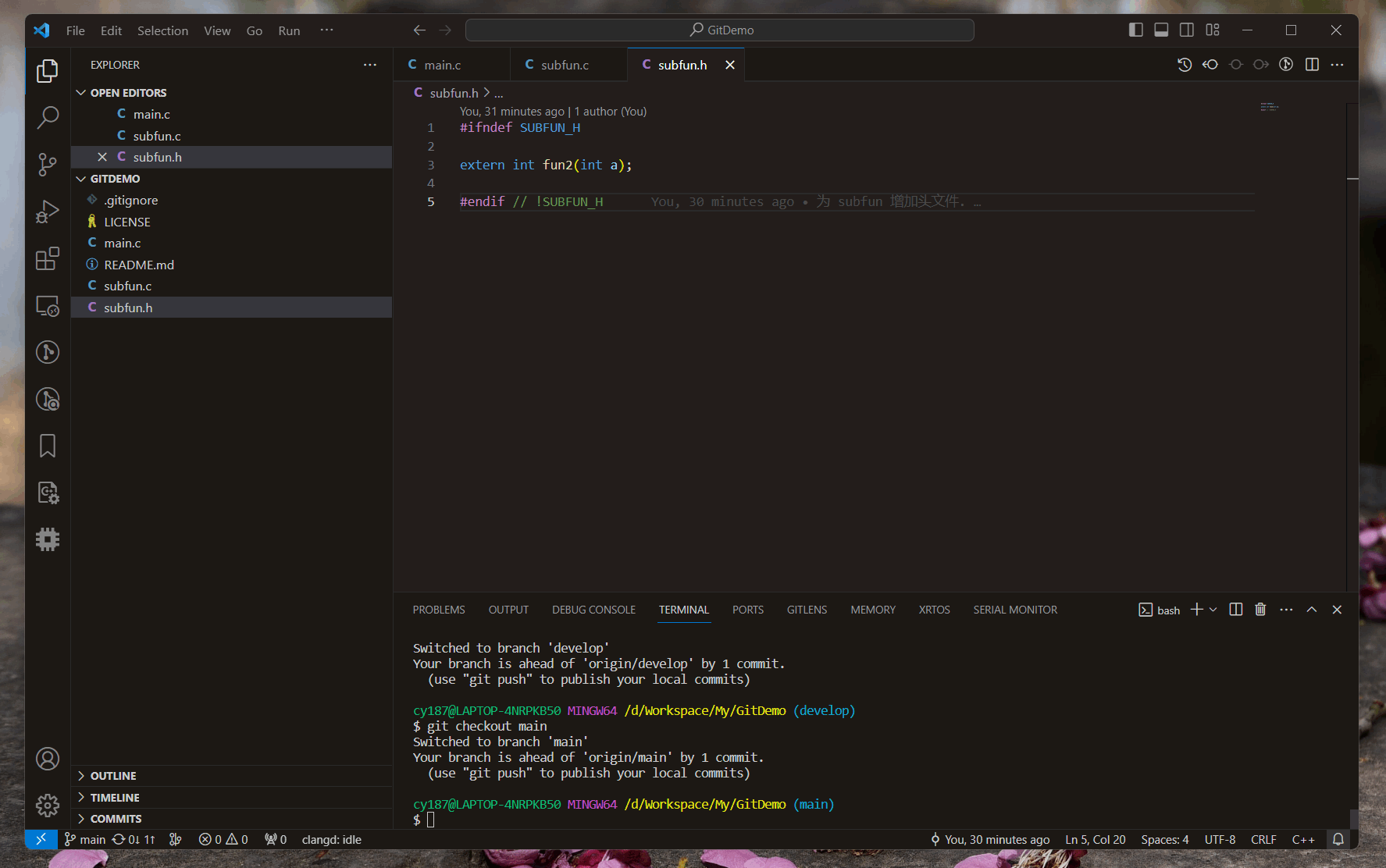1386x868 pixels.
Task: Open changes with previous revision
Action: [1210, 65]
